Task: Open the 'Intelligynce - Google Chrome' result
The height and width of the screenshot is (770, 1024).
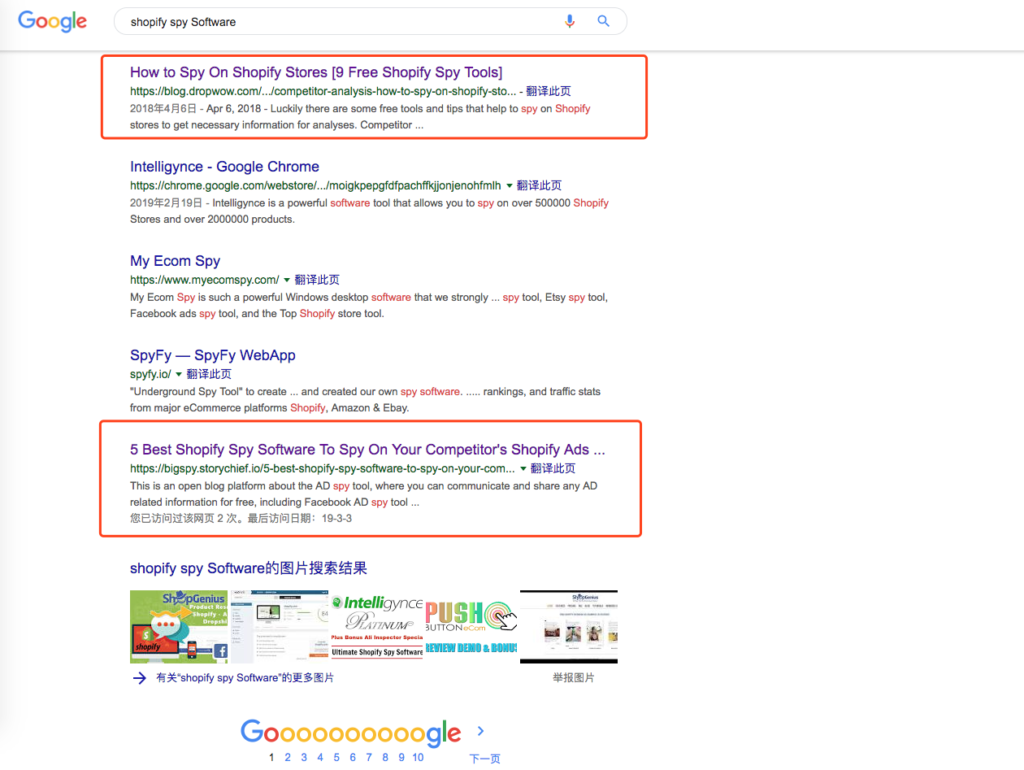Action: [225, 167]
